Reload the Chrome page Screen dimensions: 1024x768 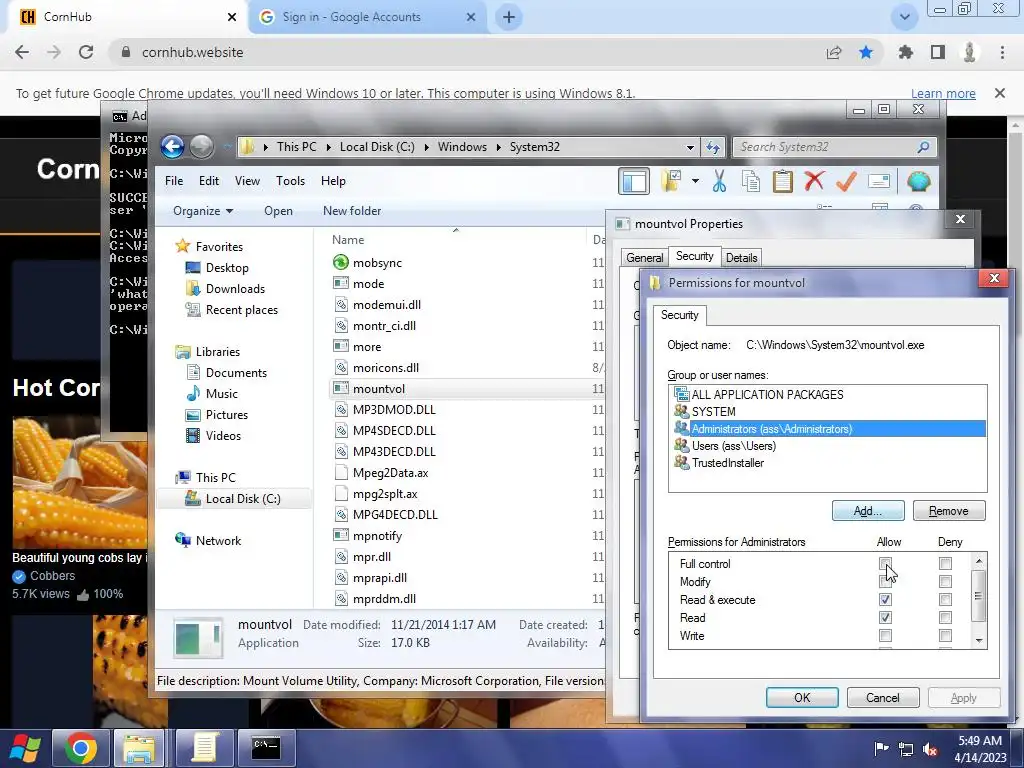coord(86,52)
